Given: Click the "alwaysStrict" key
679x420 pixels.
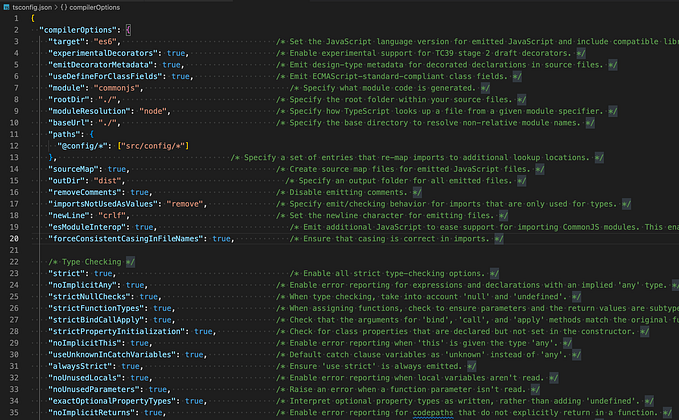Looking at the screenshot, I should point(80,366).
